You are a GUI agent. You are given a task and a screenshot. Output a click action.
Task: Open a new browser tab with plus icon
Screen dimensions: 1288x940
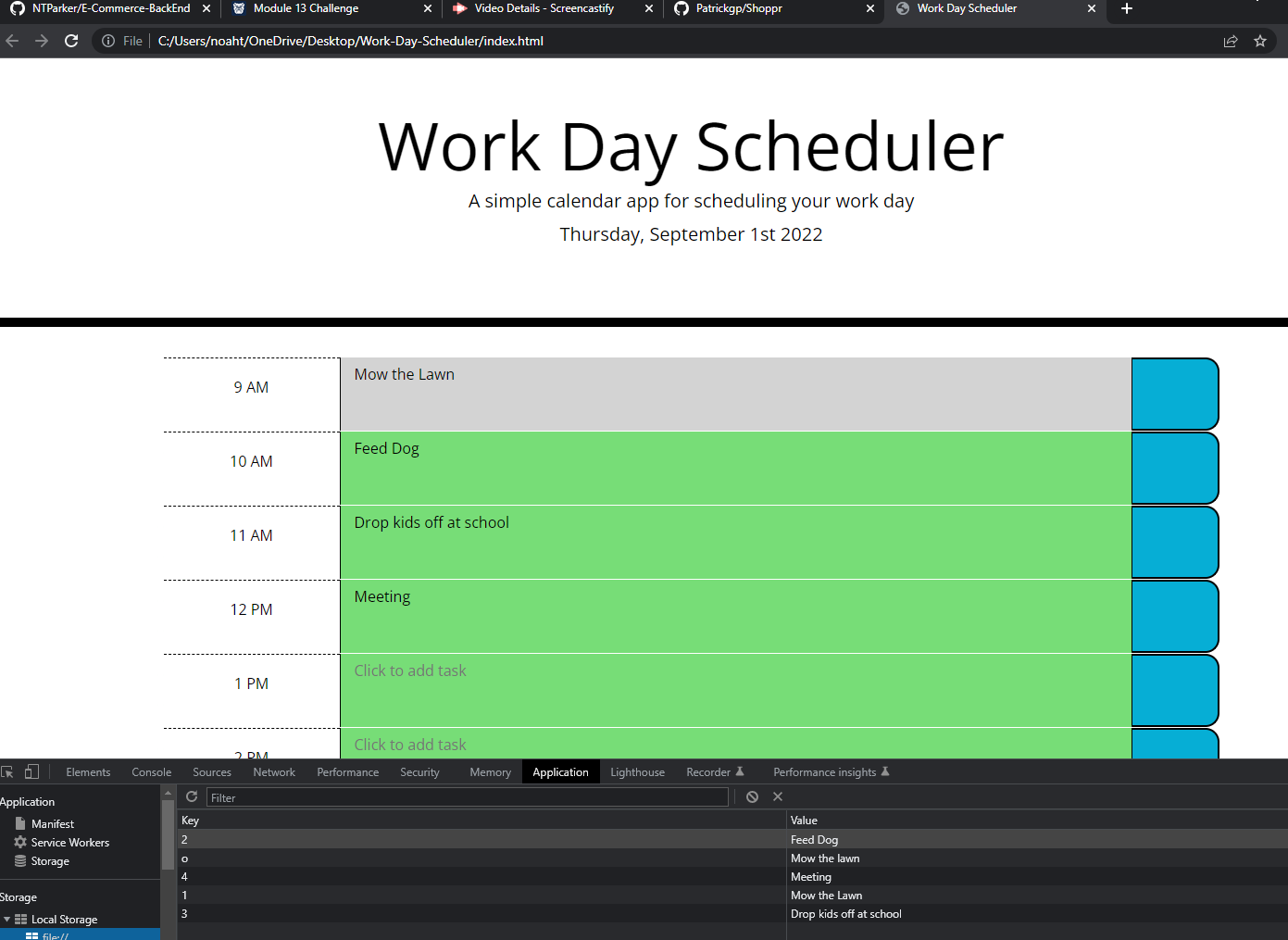[1127, 8]
